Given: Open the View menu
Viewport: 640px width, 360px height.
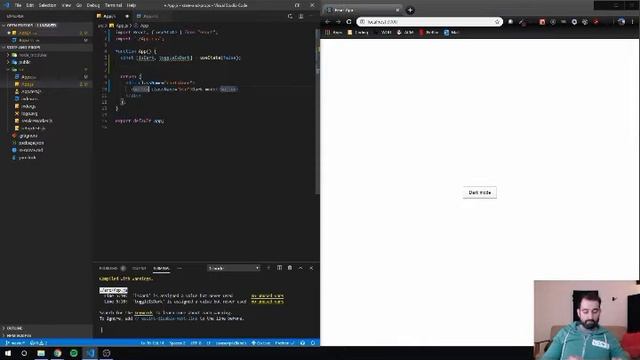Looking at the screenshot, I should (66, 5).
